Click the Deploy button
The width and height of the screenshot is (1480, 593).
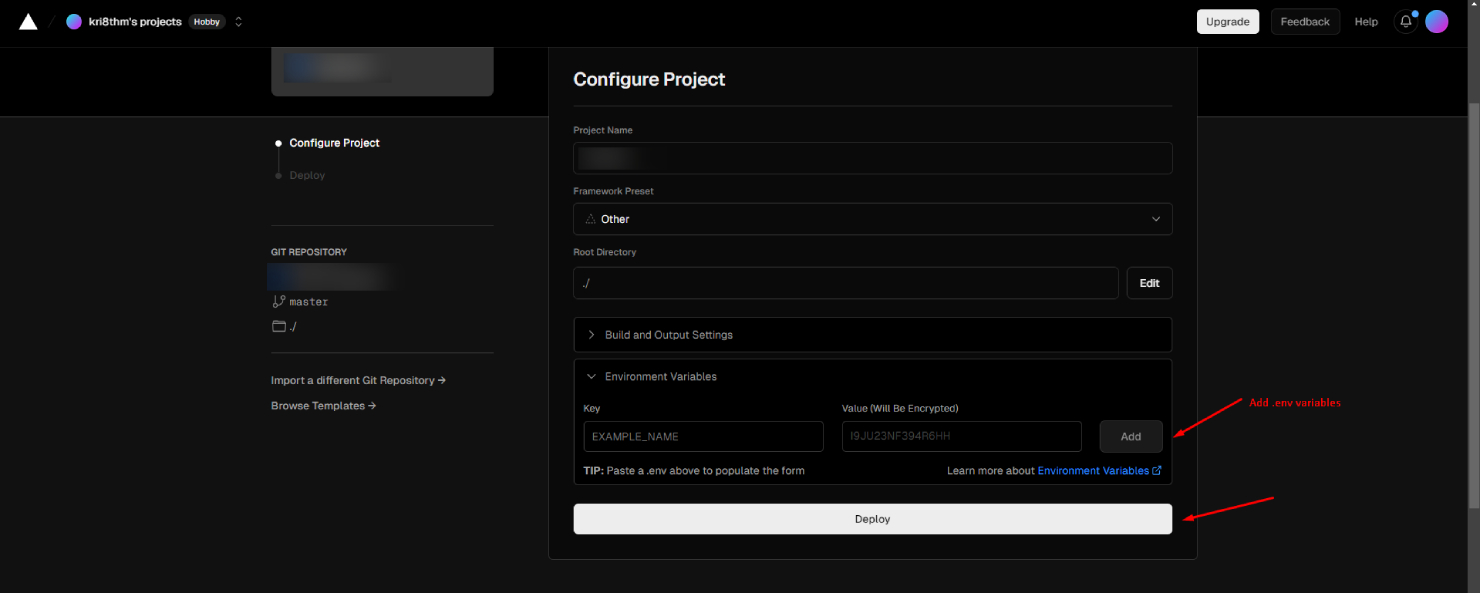[x=872, y=519]
